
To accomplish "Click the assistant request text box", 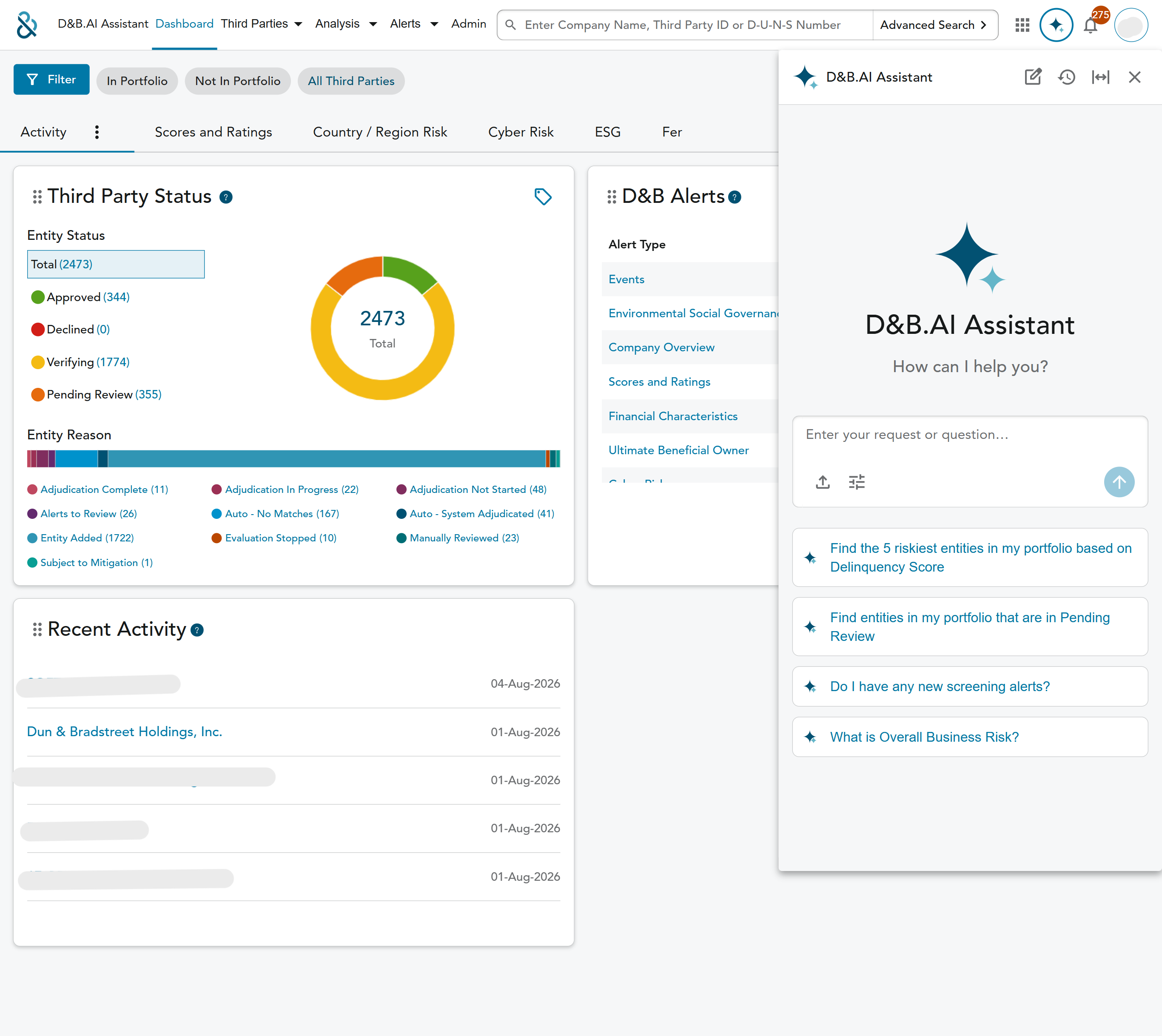I will (970, 435).
